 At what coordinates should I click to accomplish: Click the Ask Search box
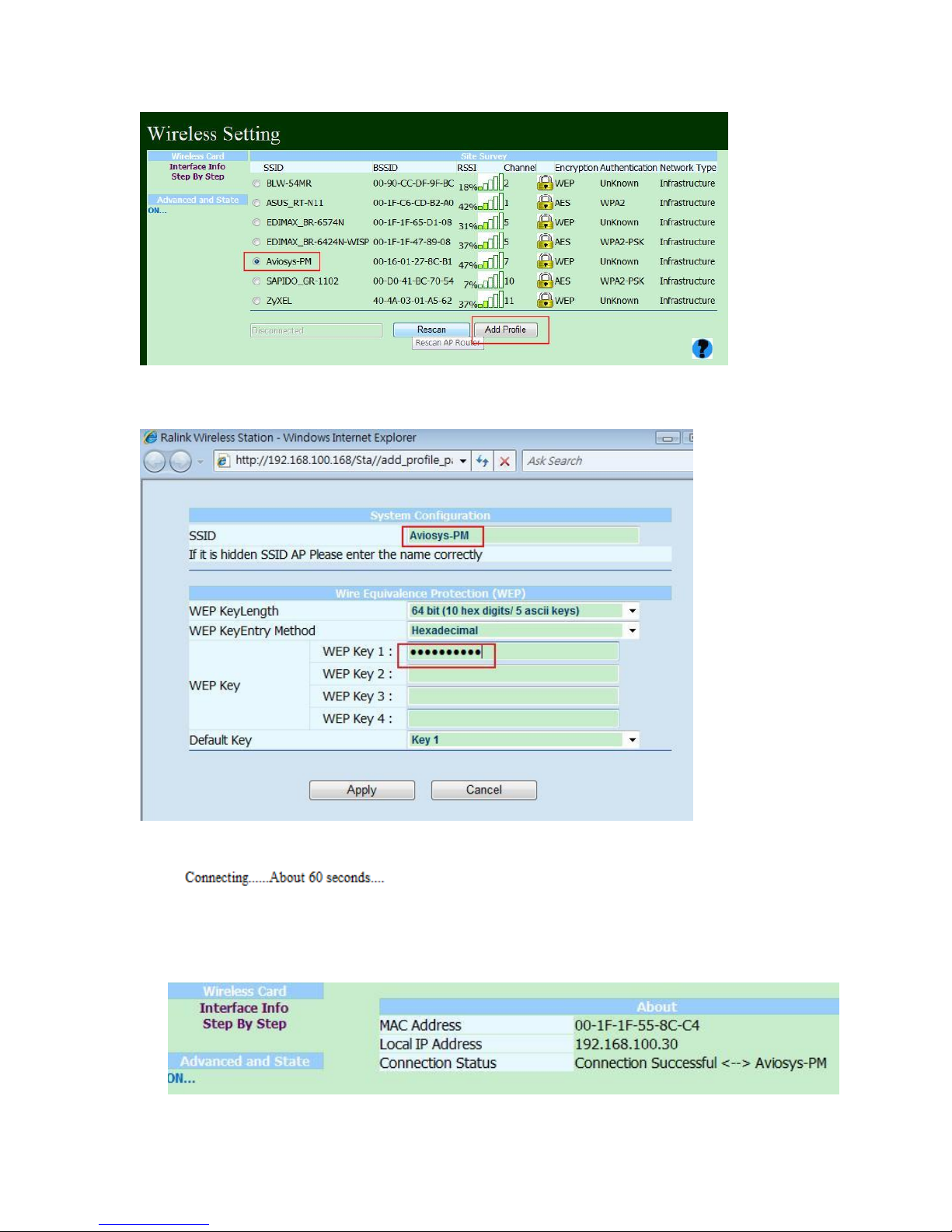pyautogui.click(x=607, y=461)
